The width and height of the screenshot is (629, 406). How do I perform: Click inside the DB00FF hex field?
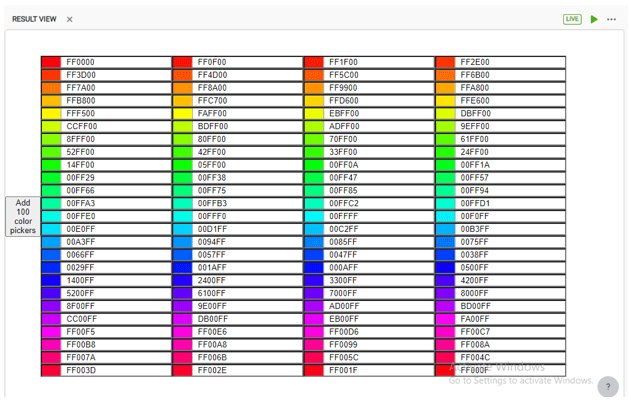coord(248,319)
